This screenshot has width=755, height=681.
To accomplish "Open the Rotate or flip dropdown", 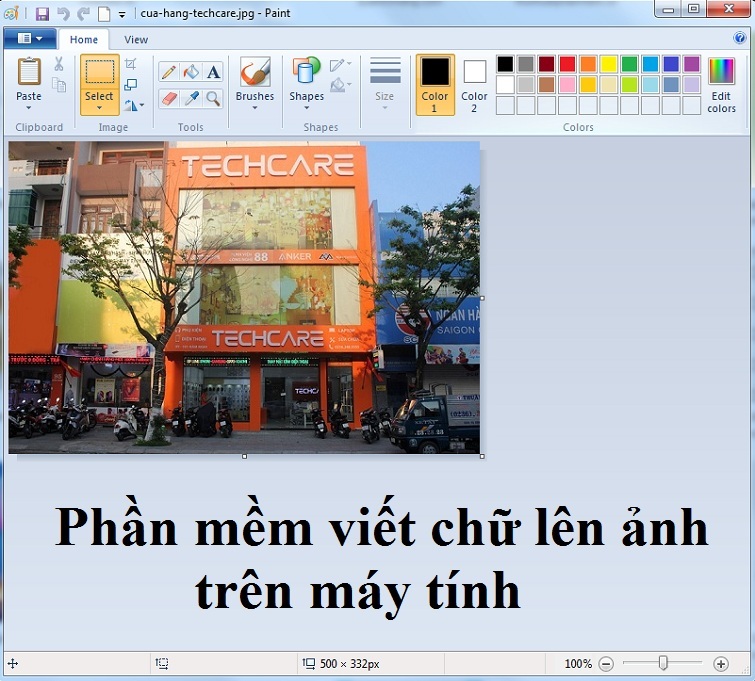I will point(133,105).
